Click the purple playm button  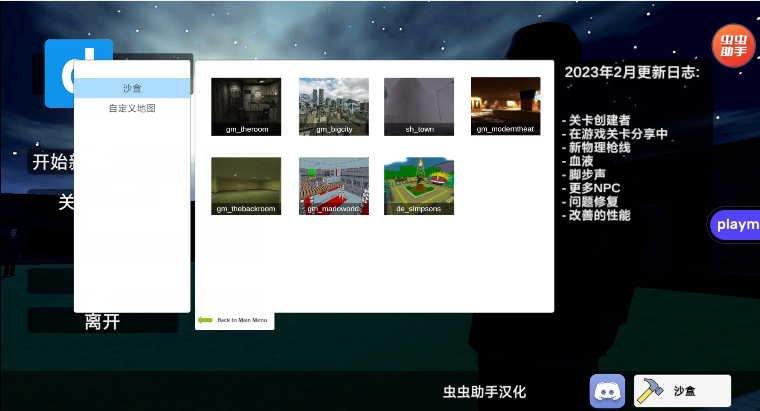click(734, 225)
